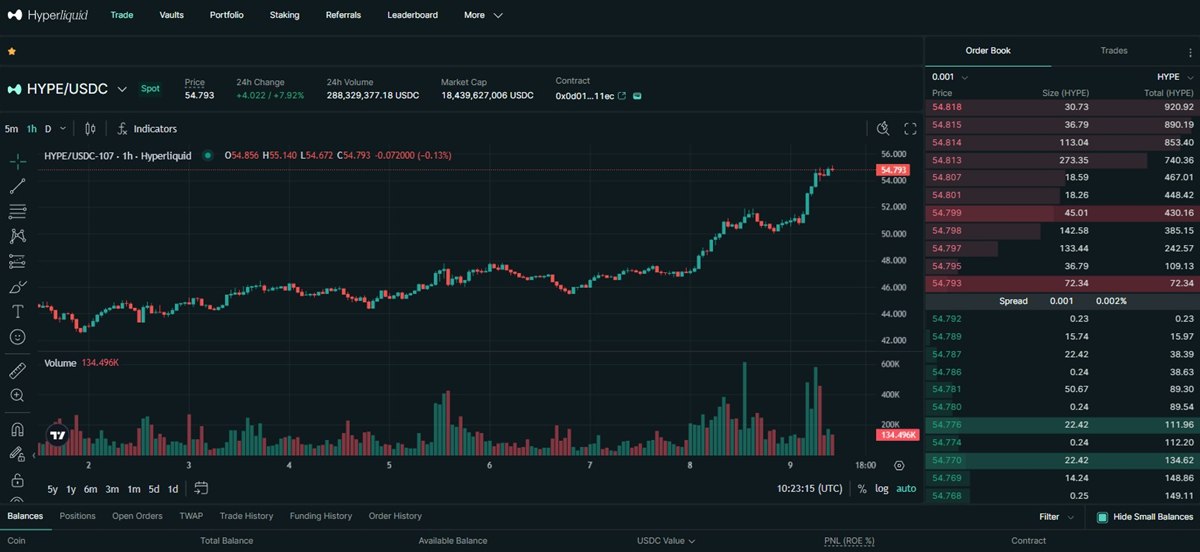1200x552 pixels.
Task: Select the Fibonacci retracement tool
Action: (x=17, y=211)
